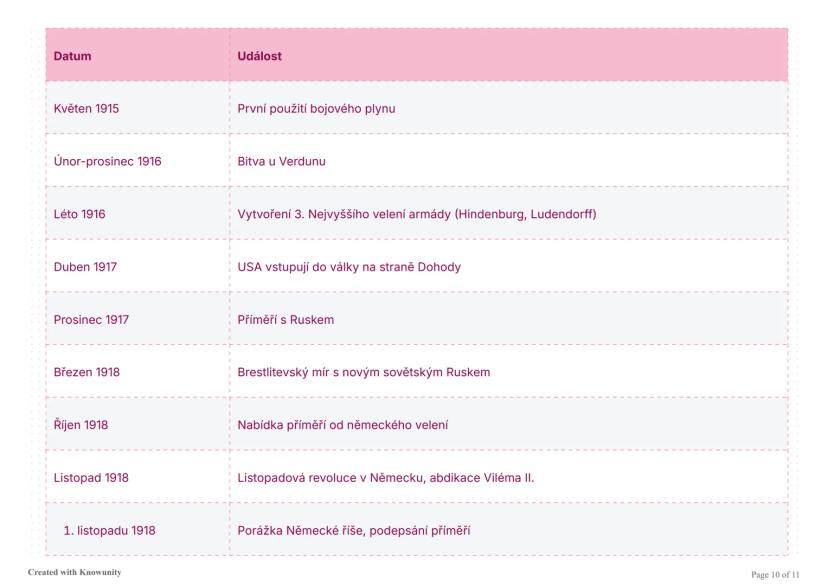Select the 'Léto 1916' date cell

(x=80, y=214)
